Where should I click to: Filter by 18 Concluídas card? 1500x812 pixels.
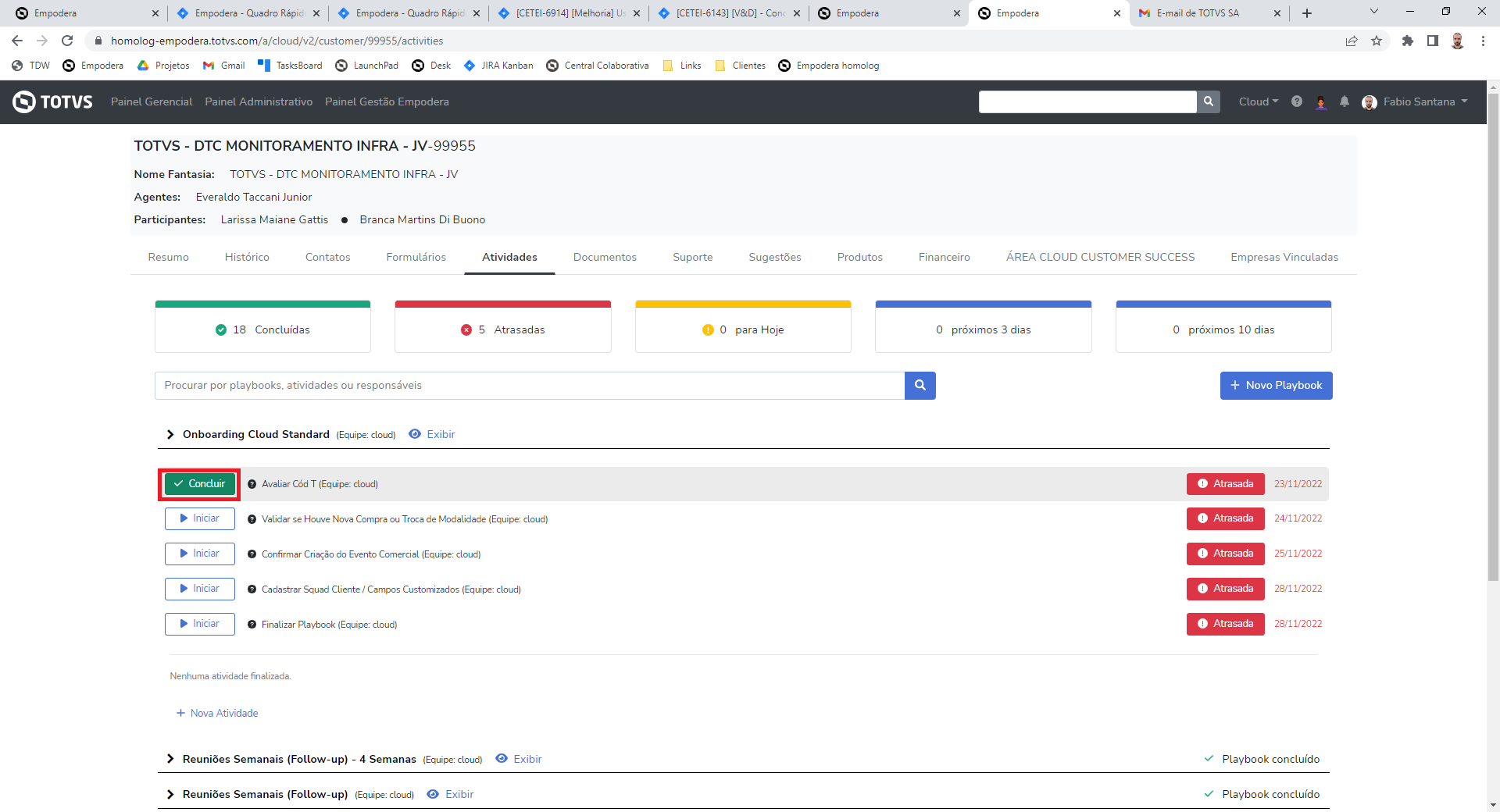[262, 326]
